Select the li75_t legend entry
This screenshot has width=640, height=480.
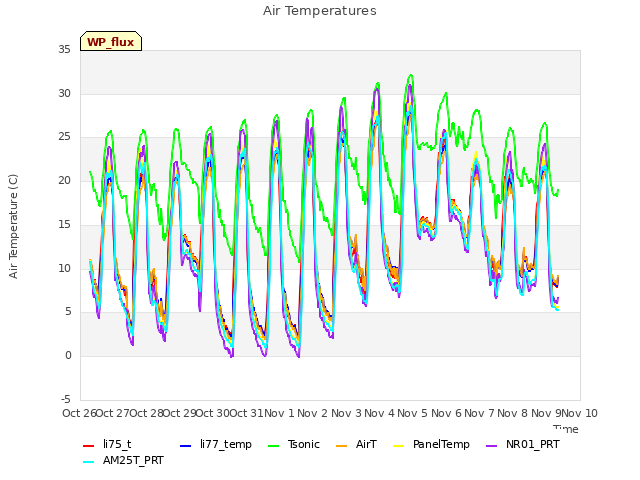click(x=107, y=444)
